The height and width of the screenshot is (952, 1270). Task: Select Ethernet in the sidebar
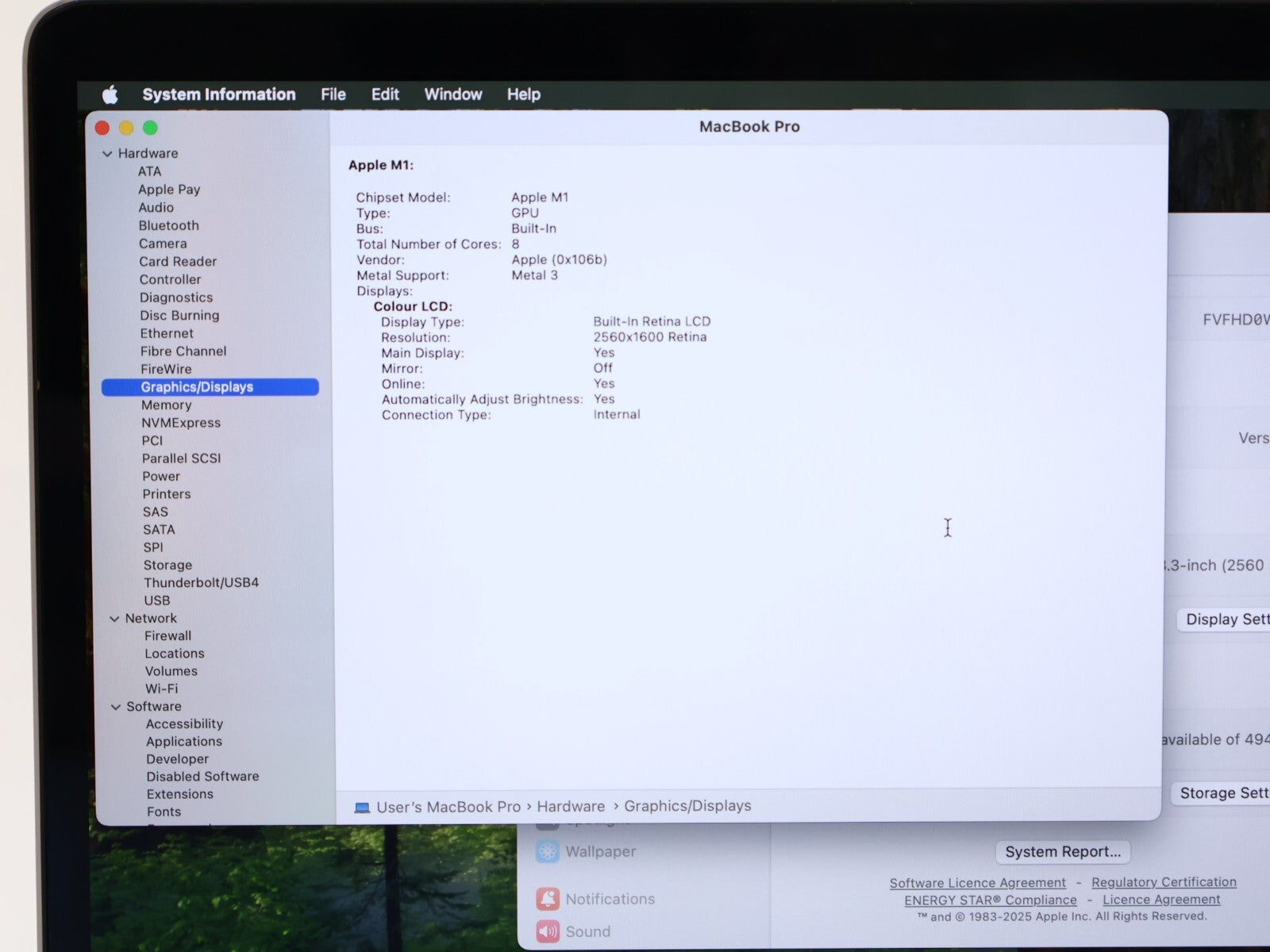point(167,334)
